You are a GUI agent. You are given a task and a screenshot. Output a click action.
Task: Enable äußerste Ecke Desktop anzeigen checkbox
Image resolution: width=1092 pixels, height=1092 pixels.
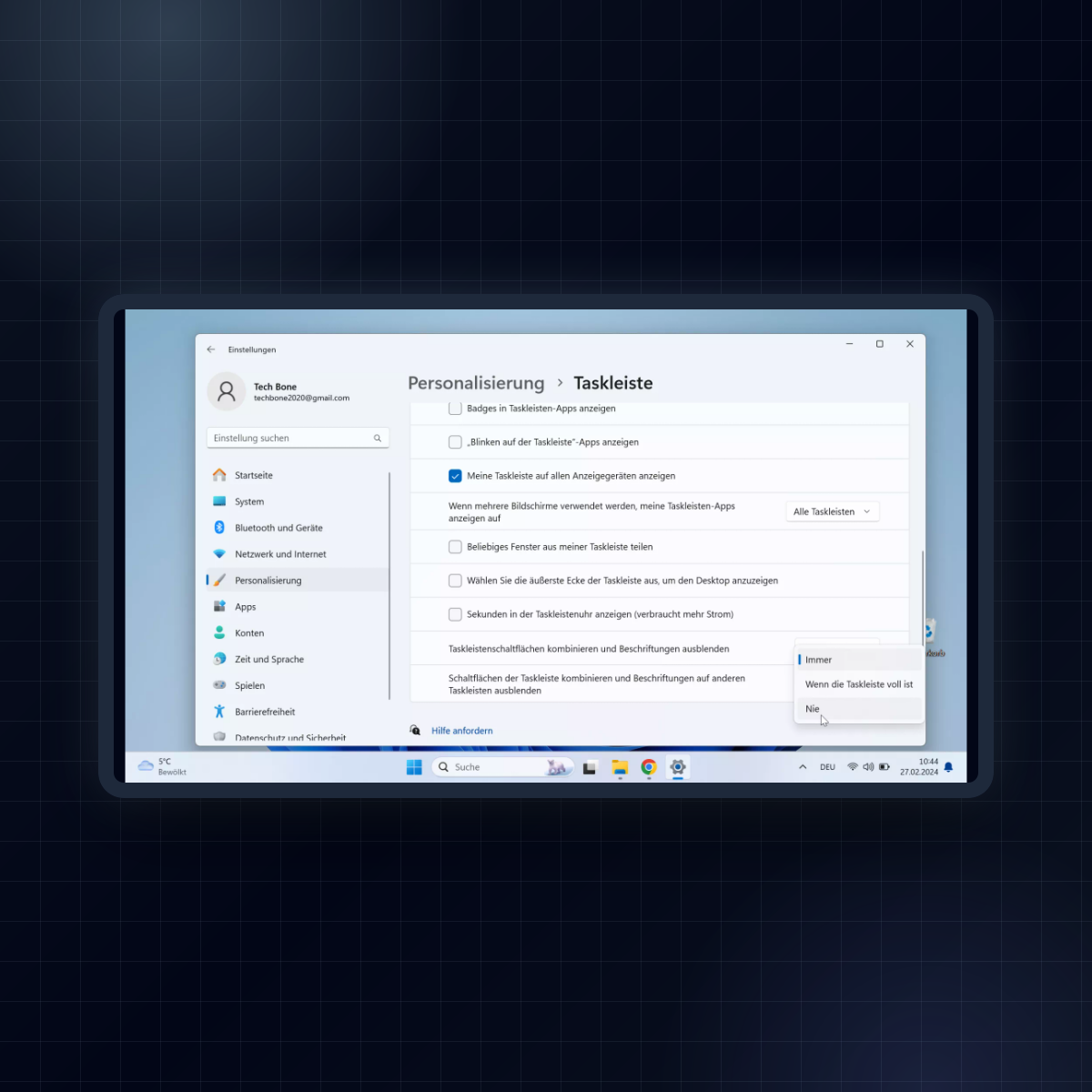pyautogui.click(x=455, y=581)
